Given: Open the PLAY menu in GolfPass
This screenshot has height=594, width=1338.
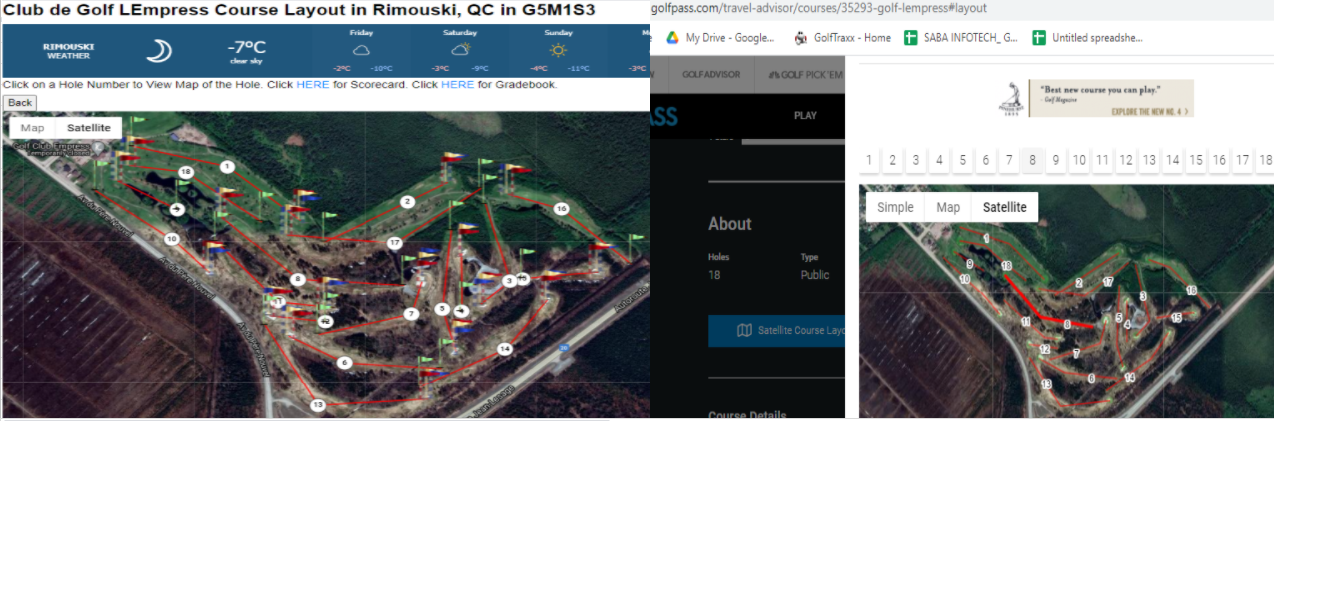Looking at the screenshot, I should [x=805, y=116].
